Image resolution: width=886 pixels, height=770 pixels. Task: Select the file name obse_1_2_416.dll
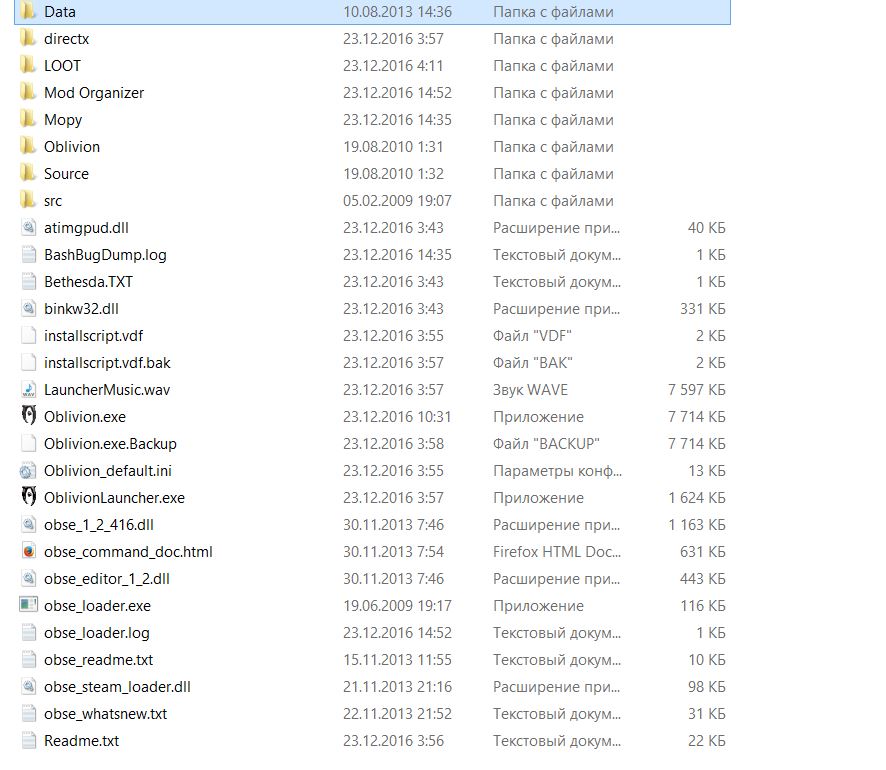[x=99, y=525]
